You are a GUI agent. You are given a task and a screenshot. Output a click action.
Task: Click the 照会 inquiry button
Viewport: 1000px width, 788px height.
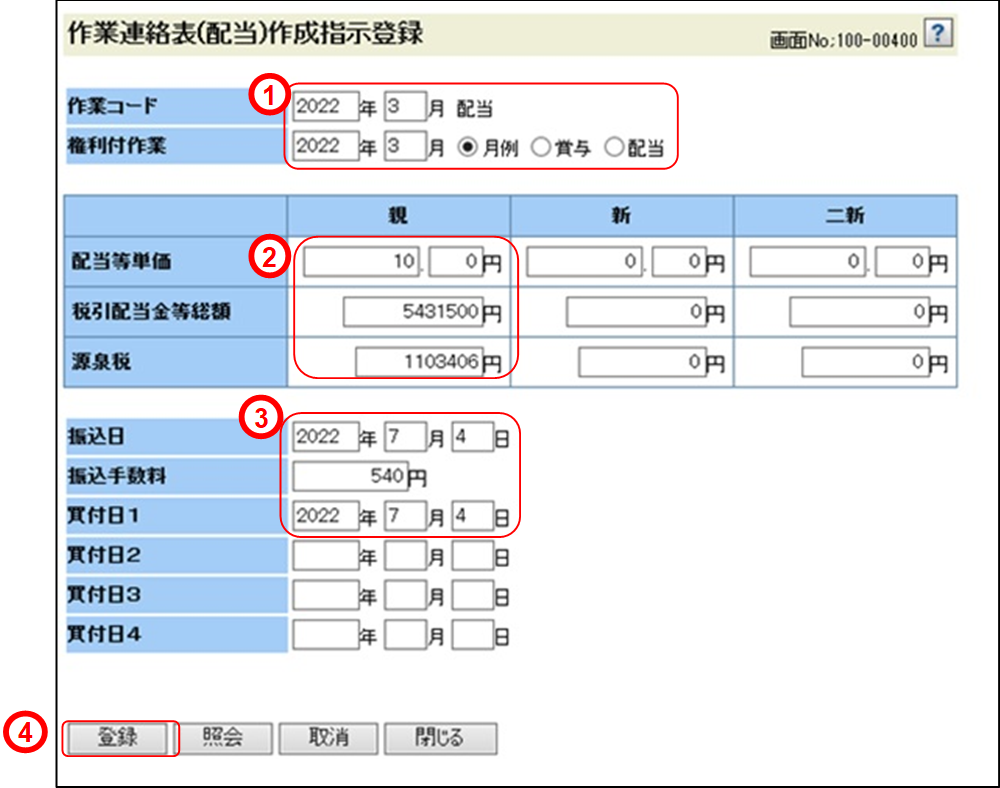tap(224, 738)
